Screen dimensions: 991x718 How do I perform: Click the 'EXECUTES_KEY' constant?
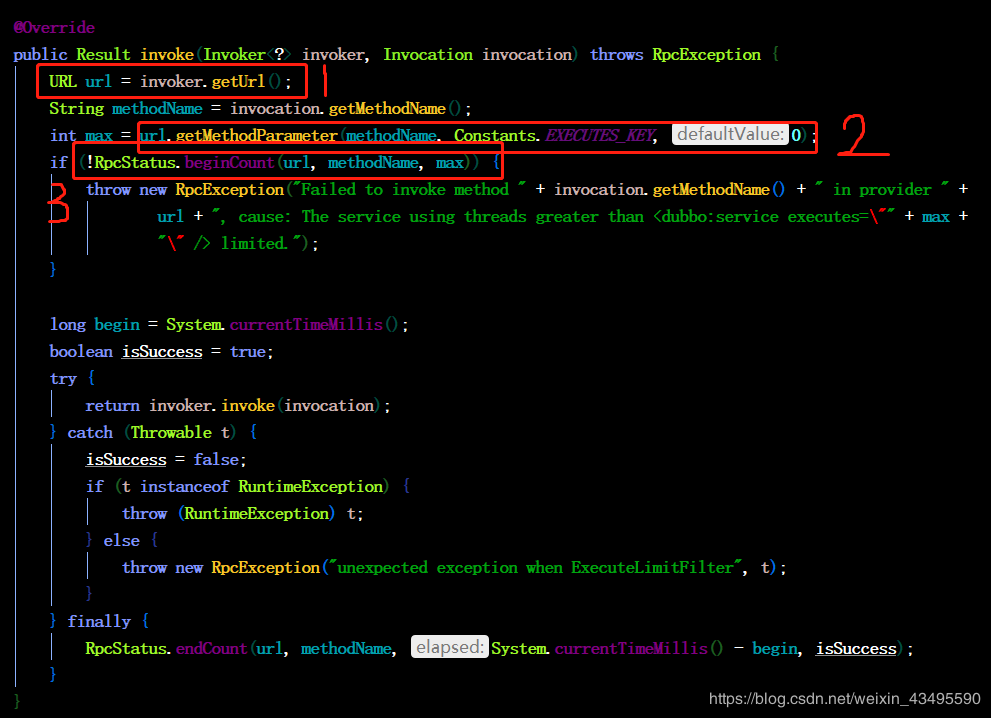[x=600, y=135]
